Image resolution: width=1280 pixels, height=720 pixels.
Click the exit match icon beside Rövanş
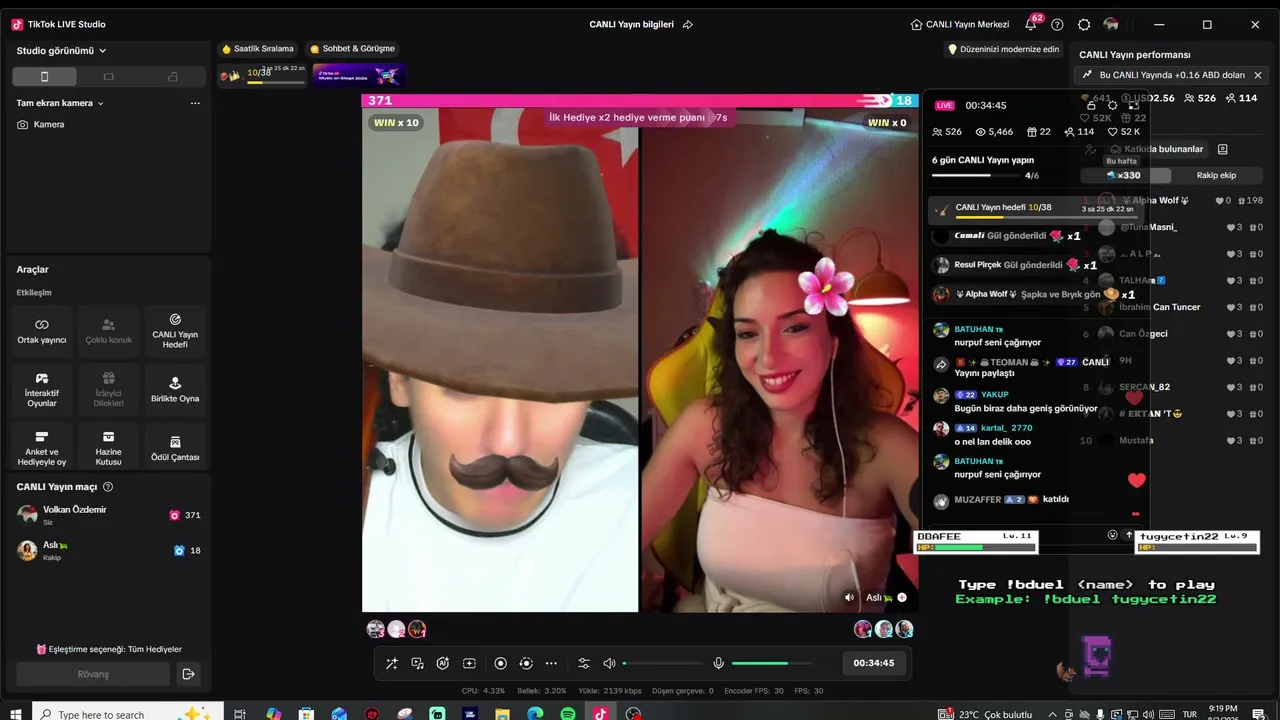tap(188, 674)
